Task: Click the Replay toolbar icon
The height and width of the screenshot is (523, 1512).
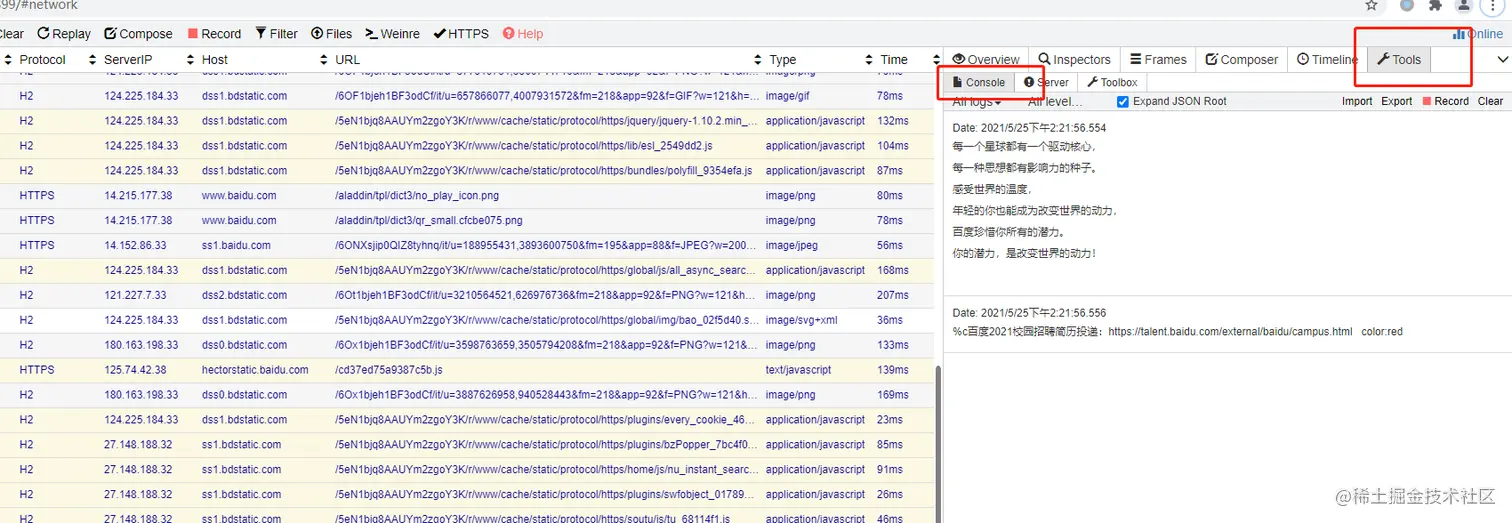Action: point(65,34)
